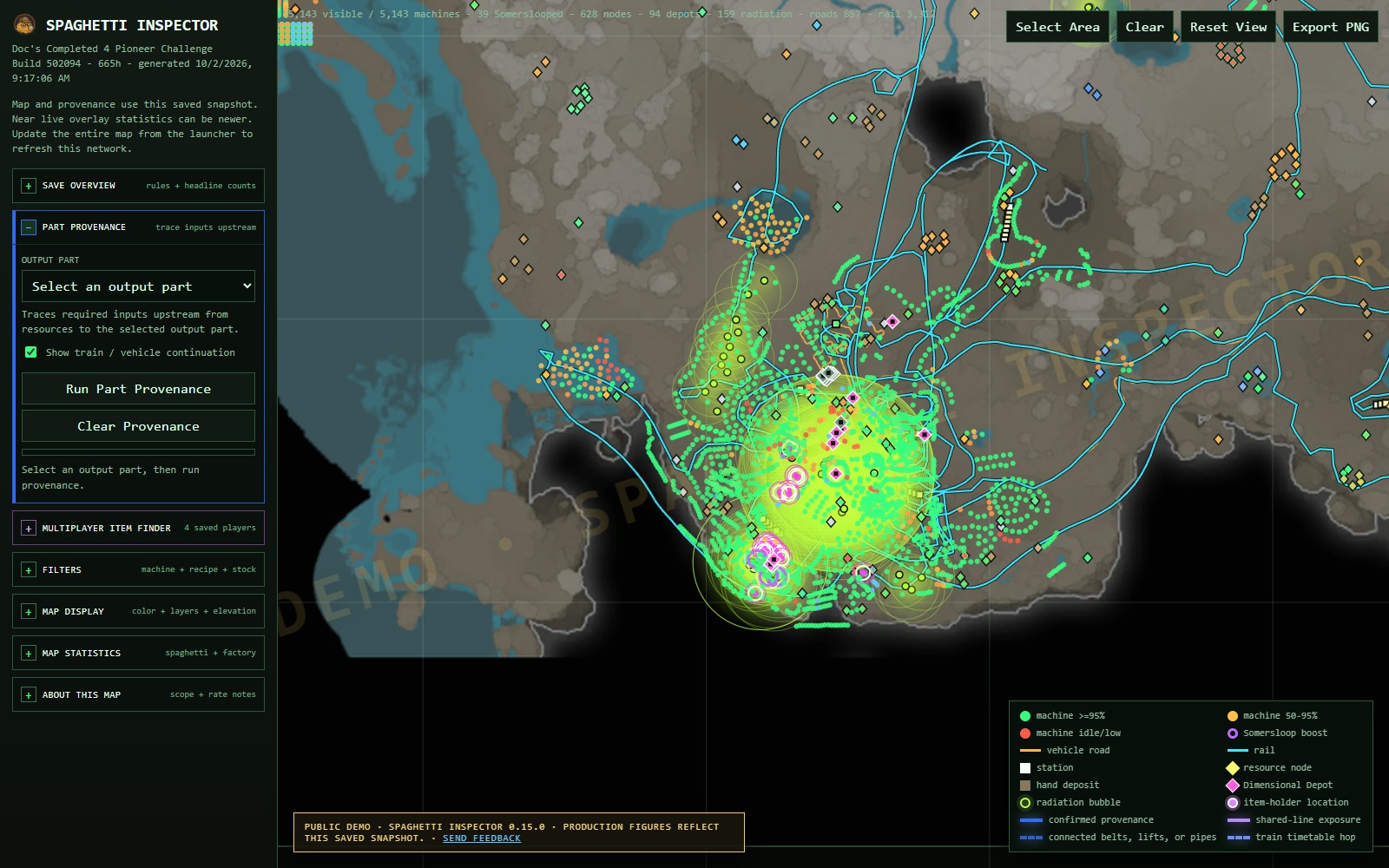Click the '4 saved players' text

pyautogui.click(x=220, y=528)
